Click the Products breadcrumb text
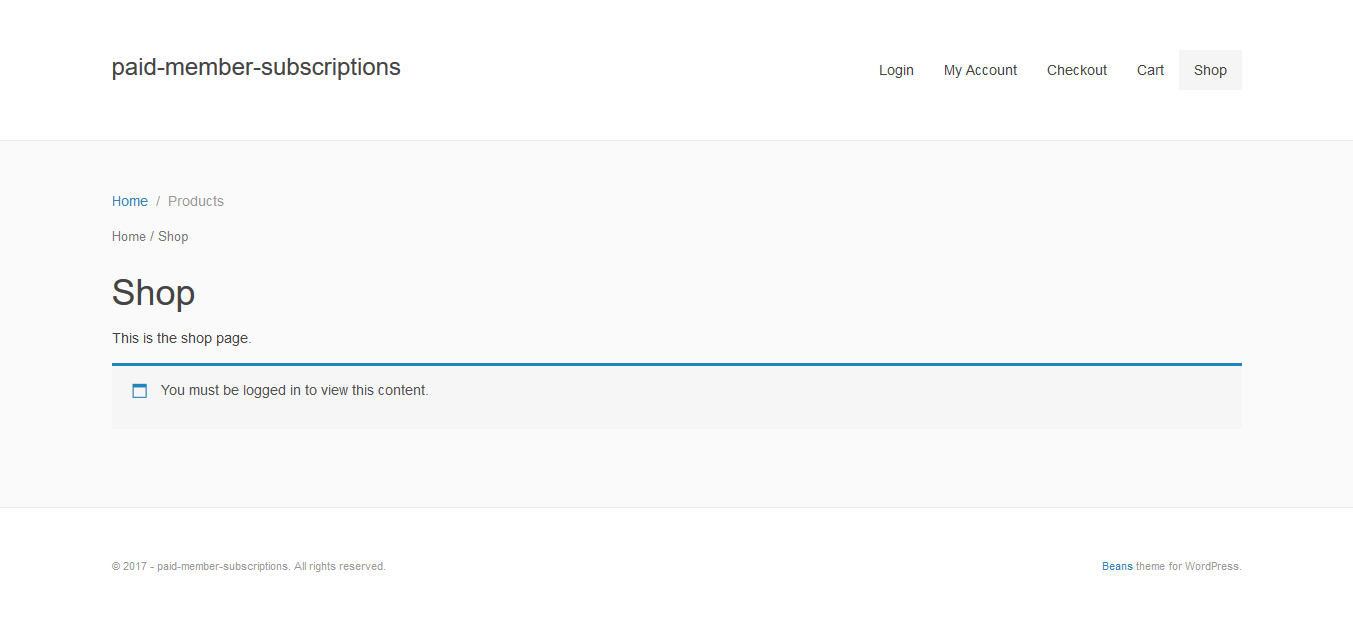This screenshot has width=1353, height=635. [x=196, y=201]
